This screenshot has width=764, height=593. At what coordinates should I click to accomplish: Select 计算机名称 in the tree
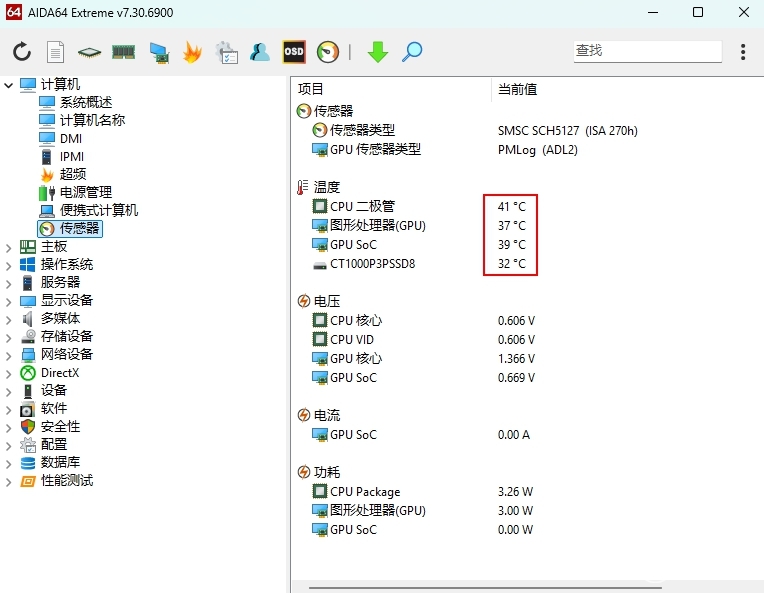click(x=92, y=120)
